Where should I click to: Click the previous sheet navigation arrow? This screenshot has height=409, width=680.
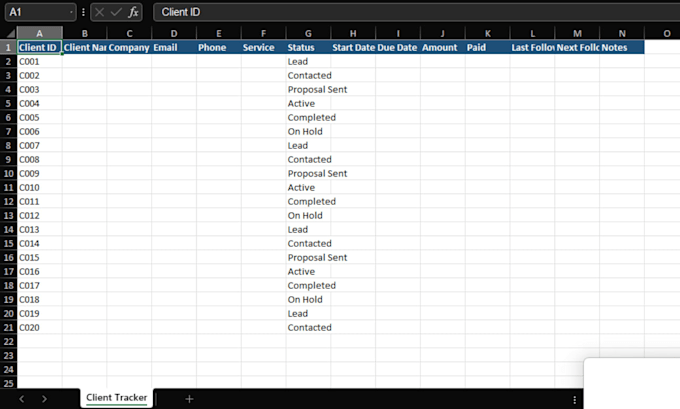(x=22, y=399)
